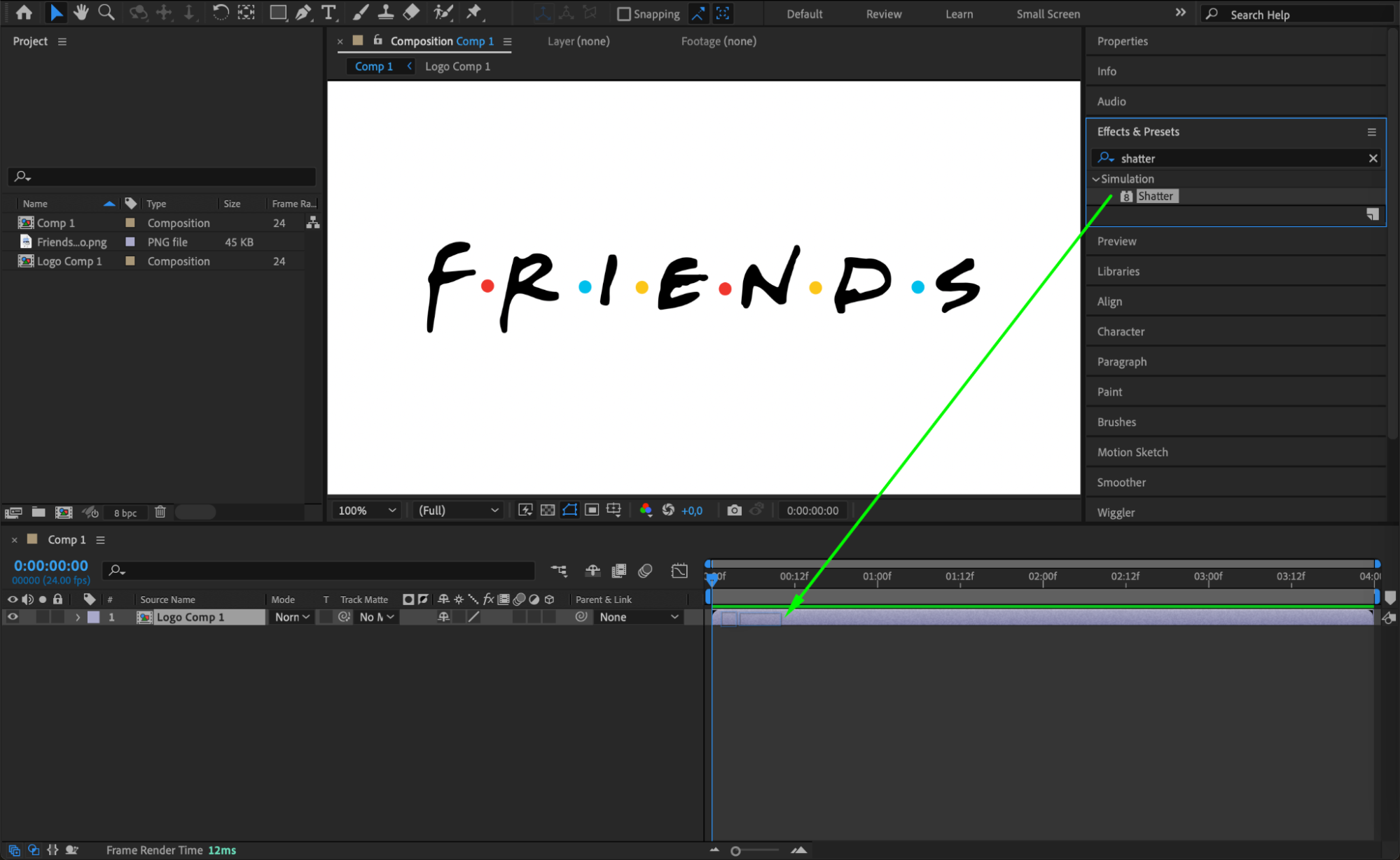Click the Logo Comp 1 breadcrumb
The height and width of the screenshot is (860, 1400).
pos(457,67)
